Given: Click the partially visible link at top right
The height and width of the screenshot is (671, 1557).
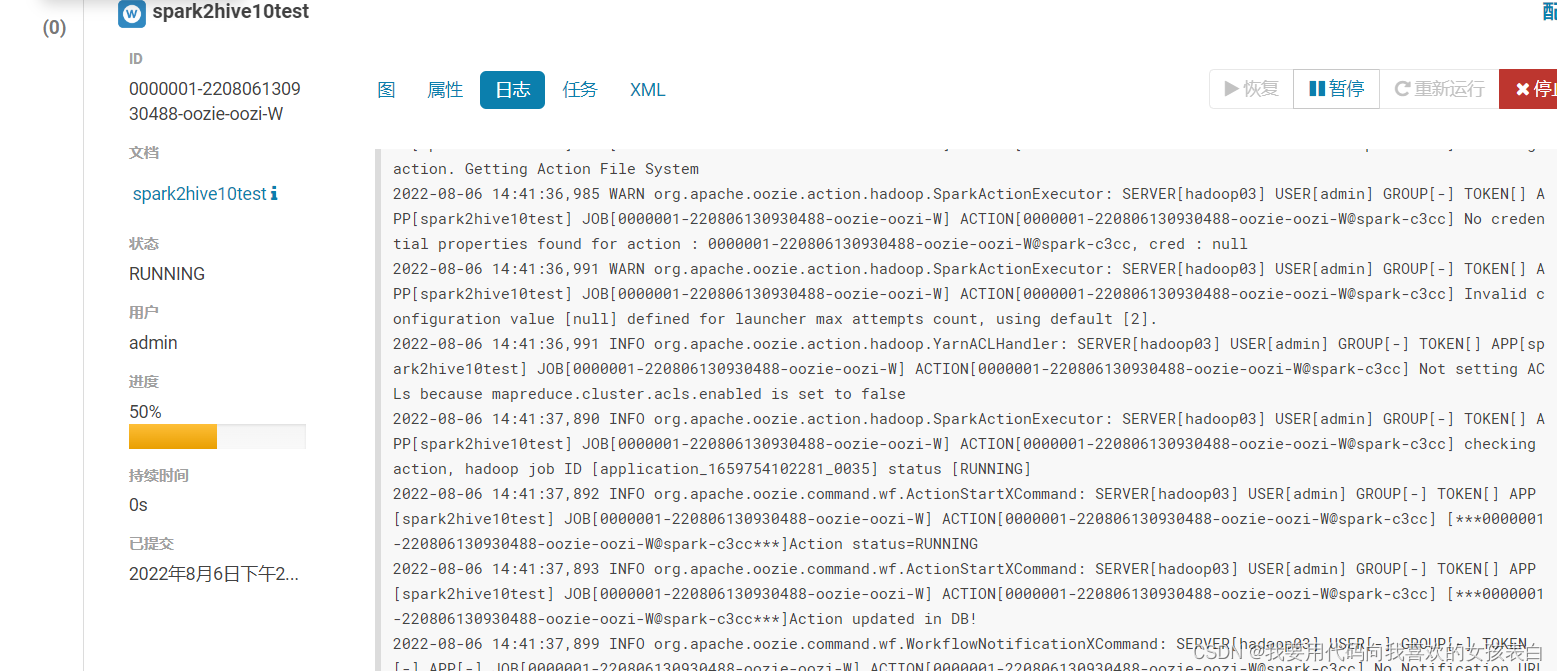Looking at the screenshot, I should (1549, 12).
